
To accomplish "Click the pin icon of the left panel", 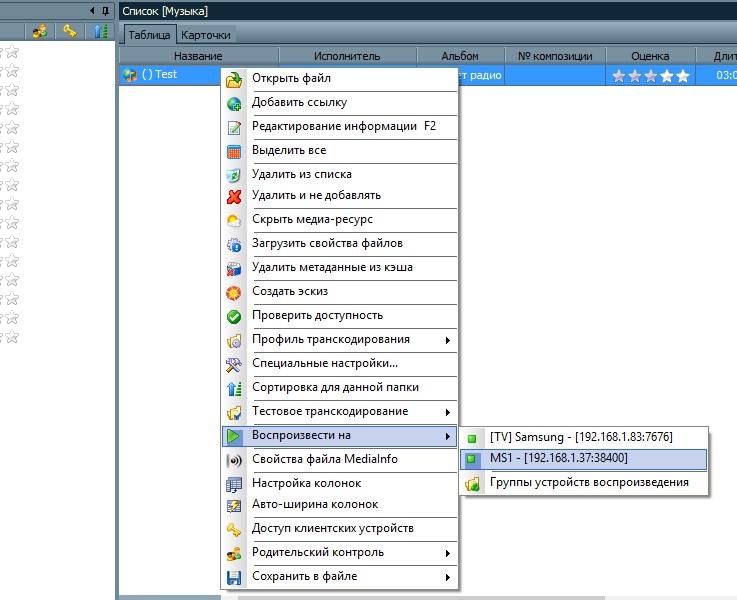I will (x=106, y=10).
